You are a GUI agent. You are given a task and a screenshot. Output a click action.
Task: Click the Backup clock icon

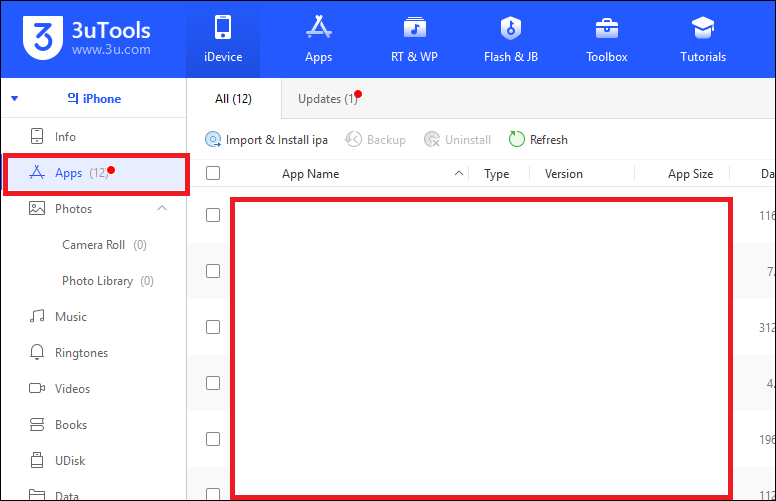tap(353, 140)
